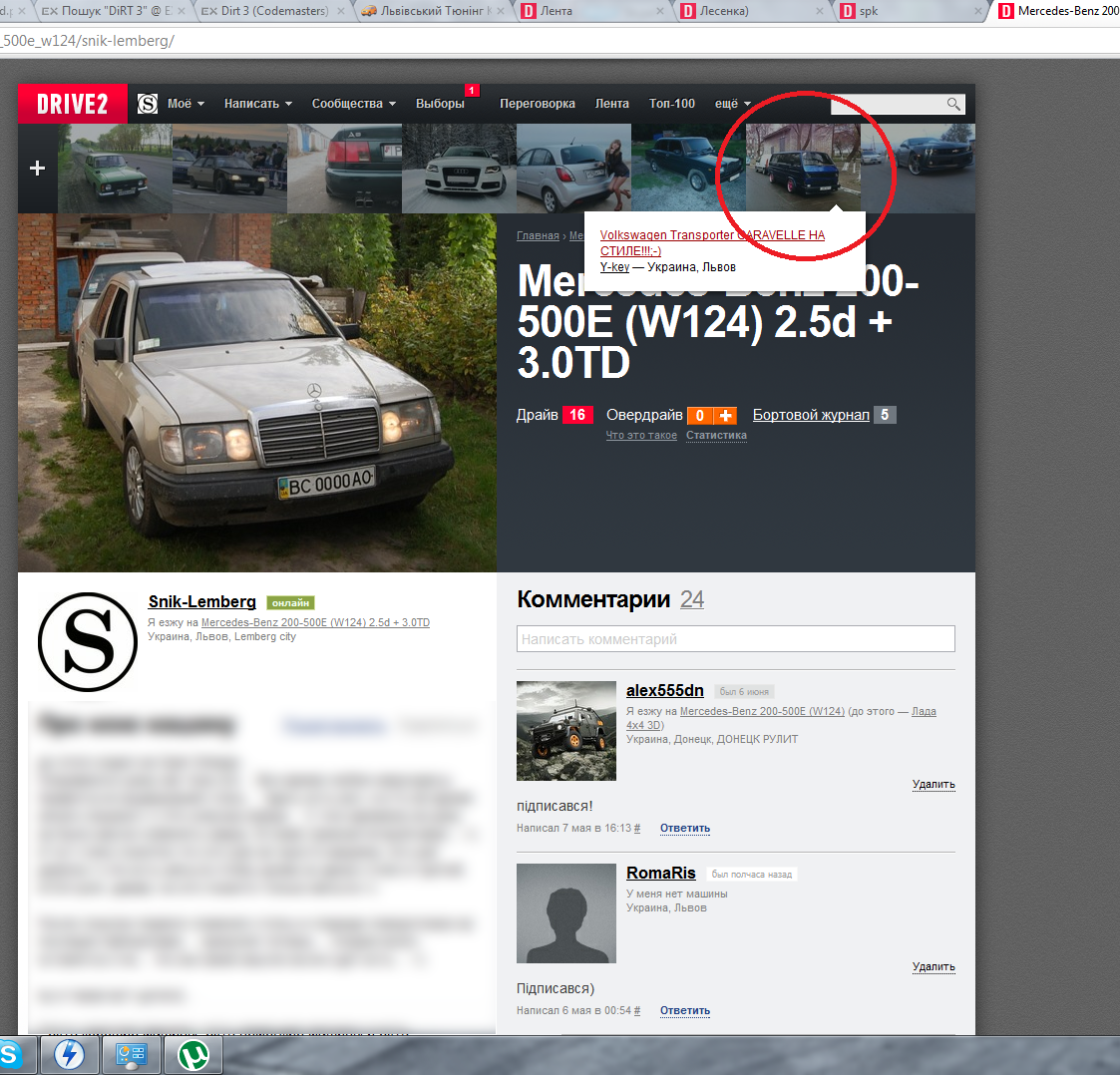Open the RomaRis profile link
This screenshot has width=1120, height=1075.
click(x=660, y=874)
